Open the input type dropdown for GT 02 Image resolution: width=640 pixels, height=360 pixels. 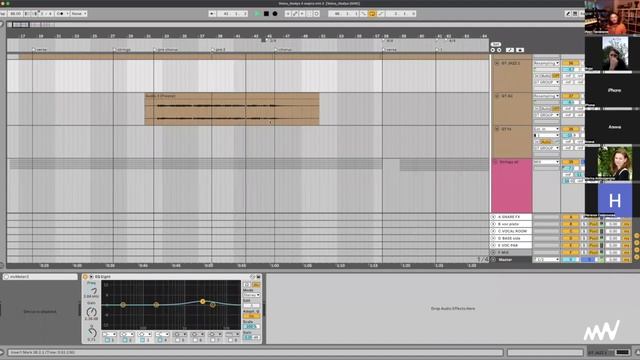547,96
